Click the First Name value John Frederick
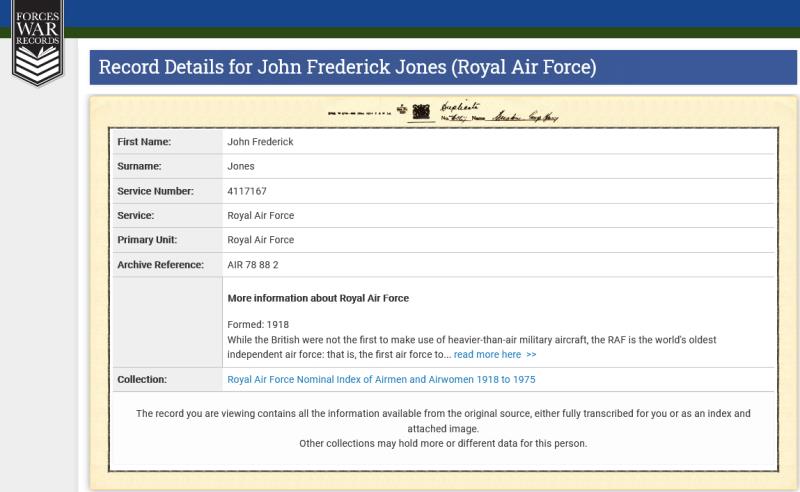Viewport: 800px width, 492px height. click(260, 142)
